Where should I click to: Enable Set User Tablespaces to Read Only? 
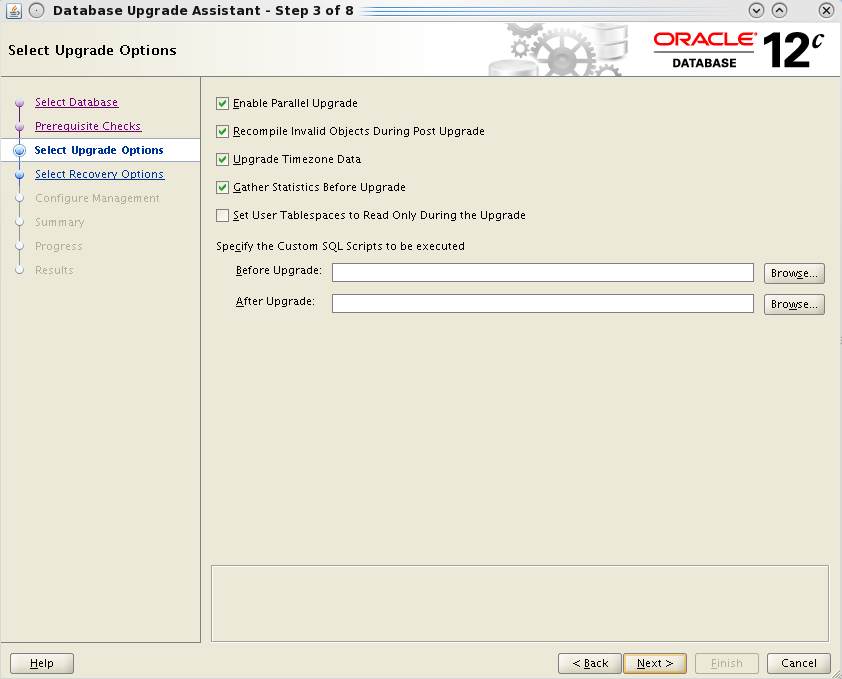[x=222, y=215]
